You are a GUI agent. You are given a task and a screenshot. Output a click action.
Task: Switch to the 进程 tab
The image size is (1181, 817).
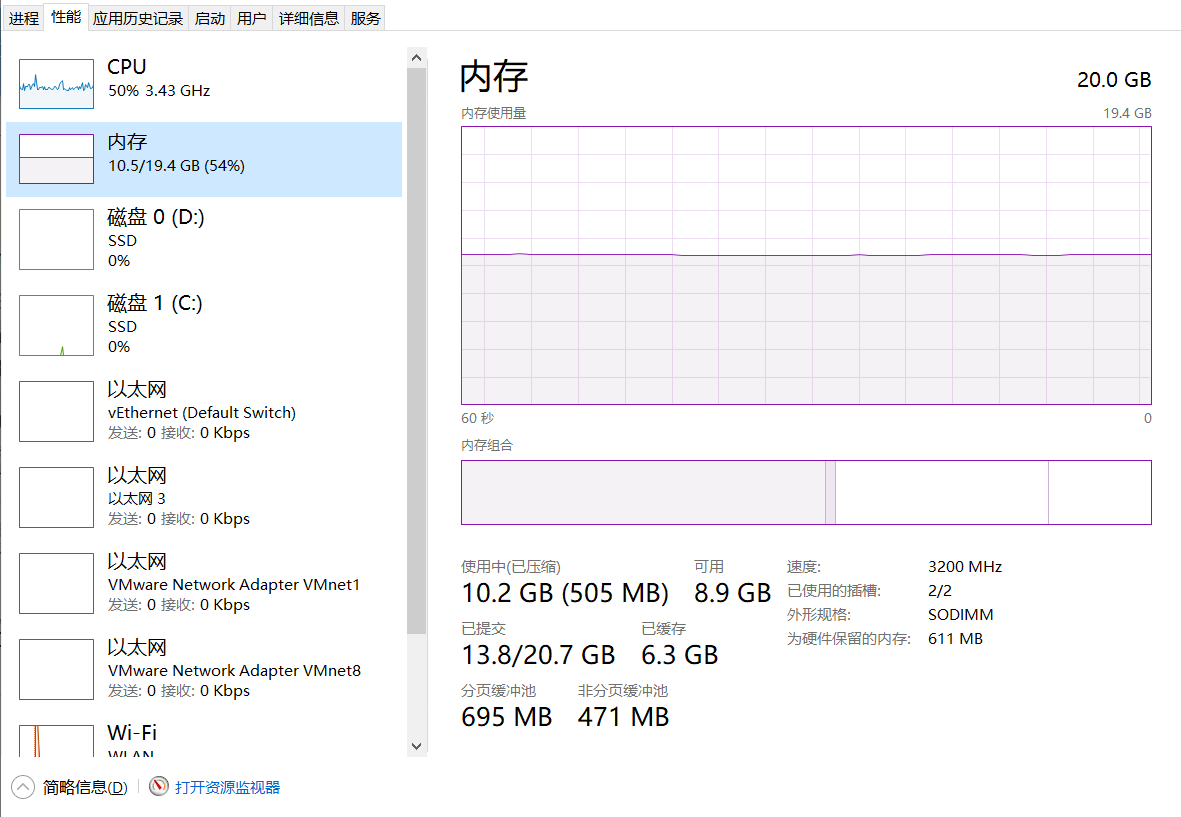(x=24, y=18)
